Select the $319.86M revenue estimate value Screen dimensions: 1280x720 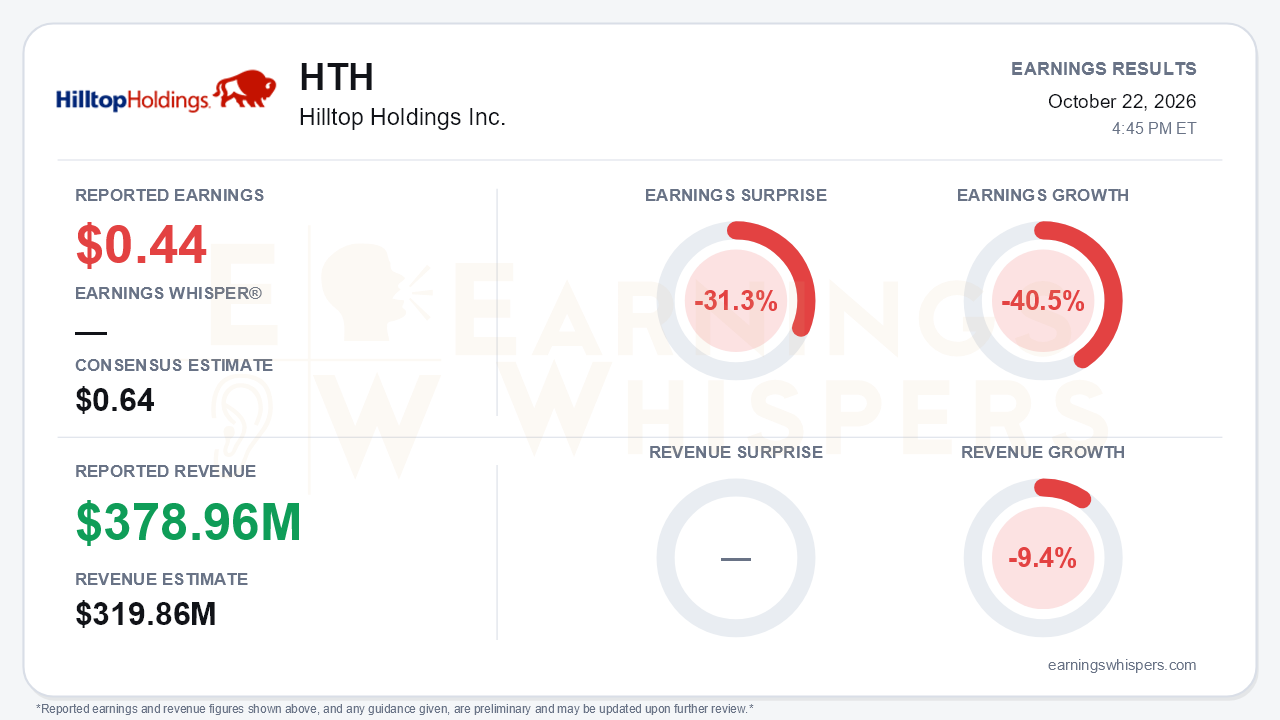(x=146, y=614)
